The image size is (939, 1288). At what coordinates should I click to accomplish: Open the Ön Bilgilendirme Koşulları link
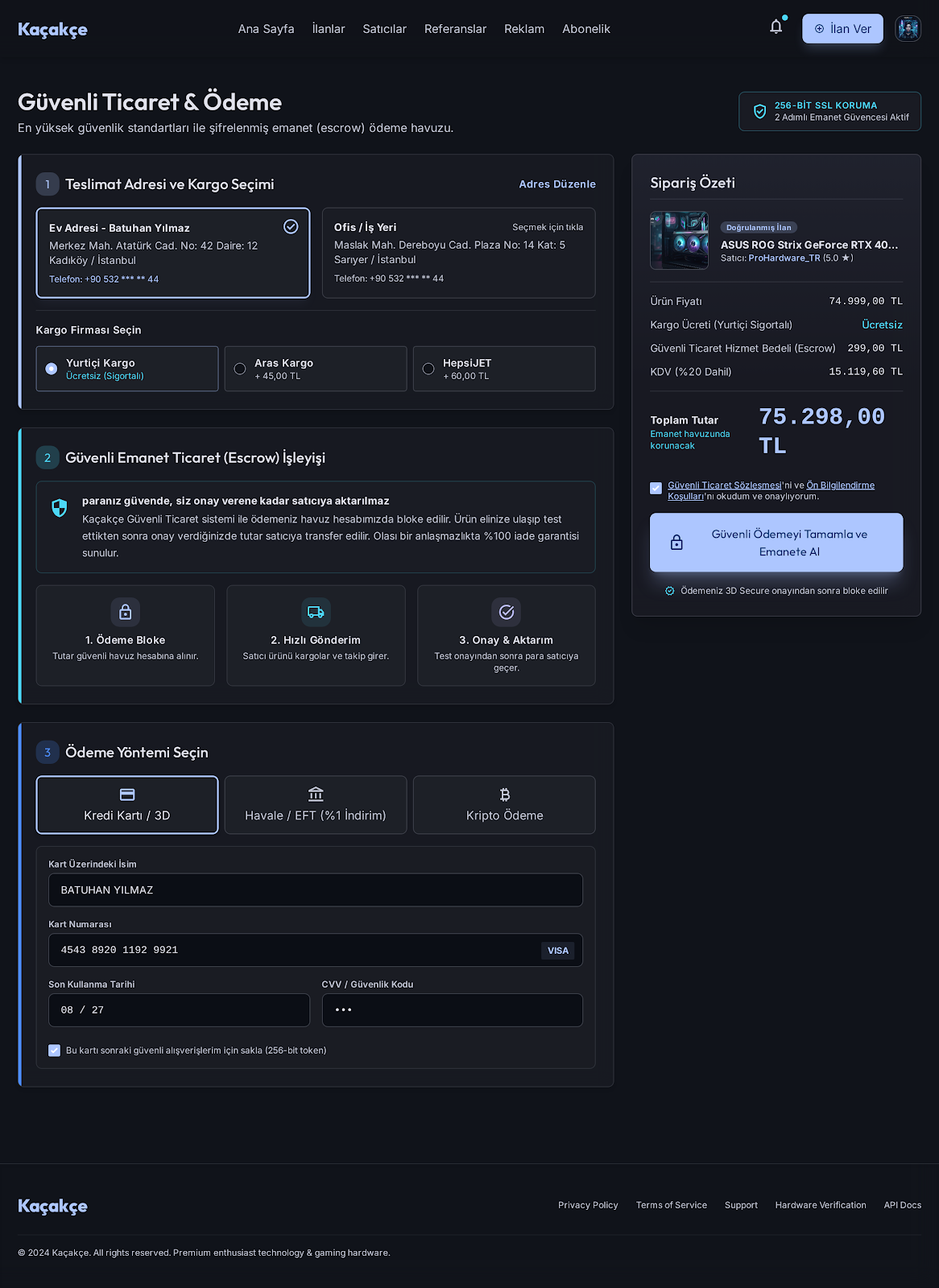click(x=841, y=485)
